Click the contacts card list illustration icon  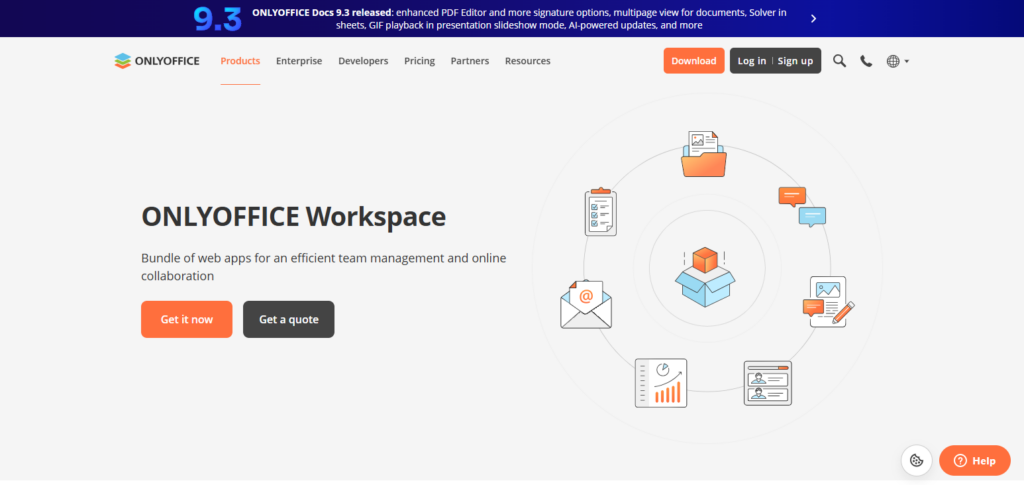767,383
